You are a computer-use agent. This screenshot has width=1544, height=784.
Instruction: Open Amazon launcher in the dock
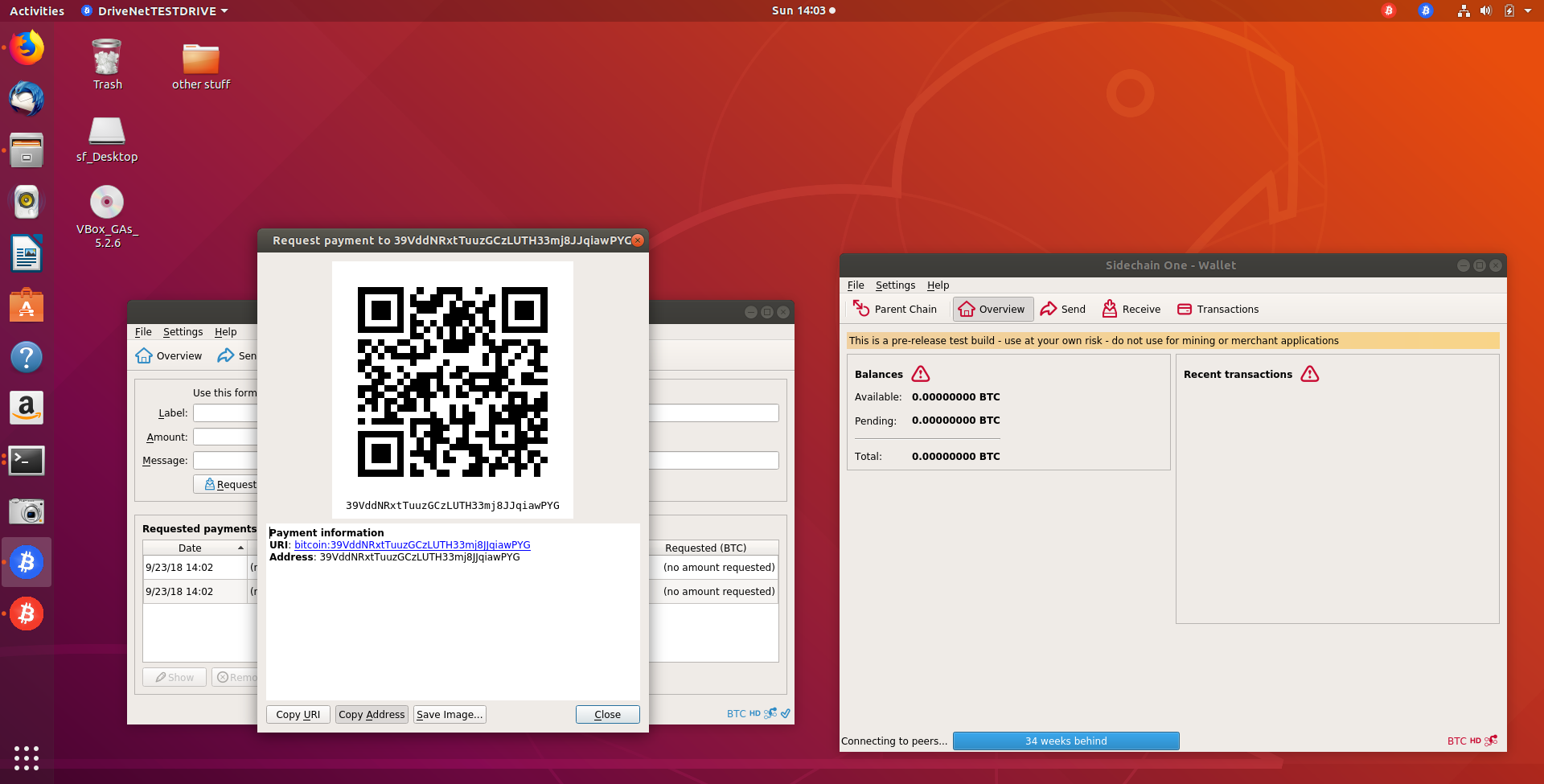27,408
